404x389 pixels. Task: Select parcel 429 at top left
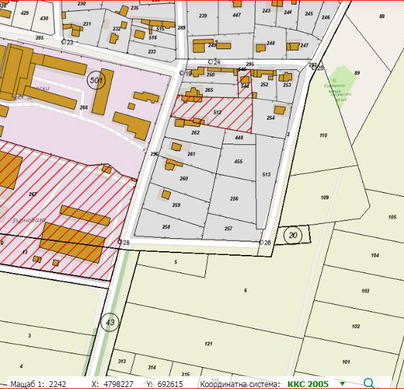[25, 13]
